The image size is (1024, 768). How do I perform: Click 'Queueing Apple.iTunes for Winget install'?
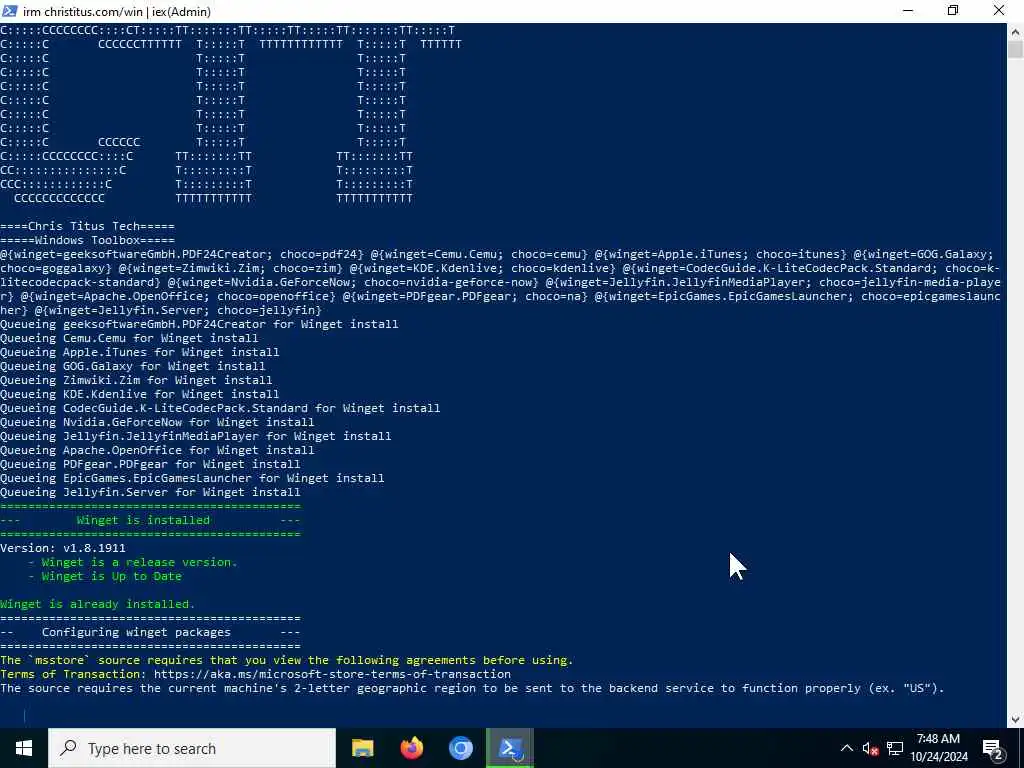(x=140, y=352)
